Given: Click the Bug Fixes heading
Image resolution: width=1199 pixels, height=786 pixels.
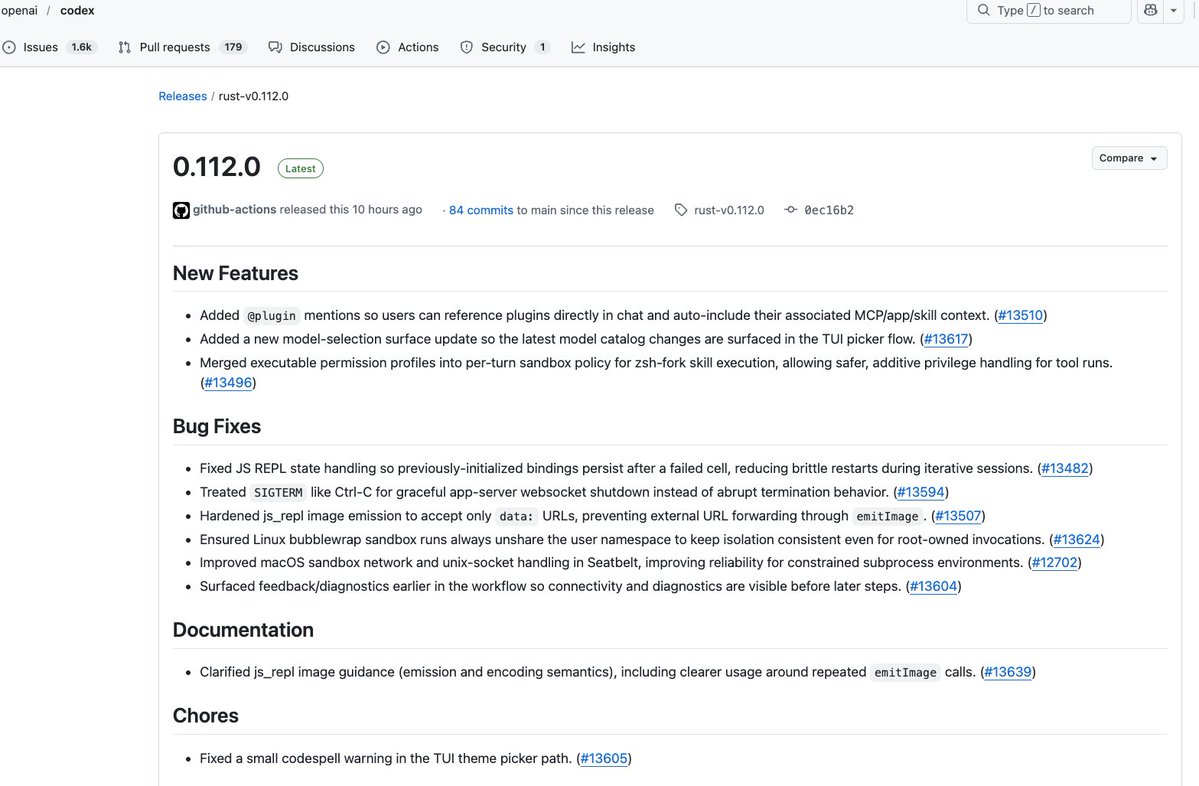Looking at the screenshot, I should tap(217, 426).
